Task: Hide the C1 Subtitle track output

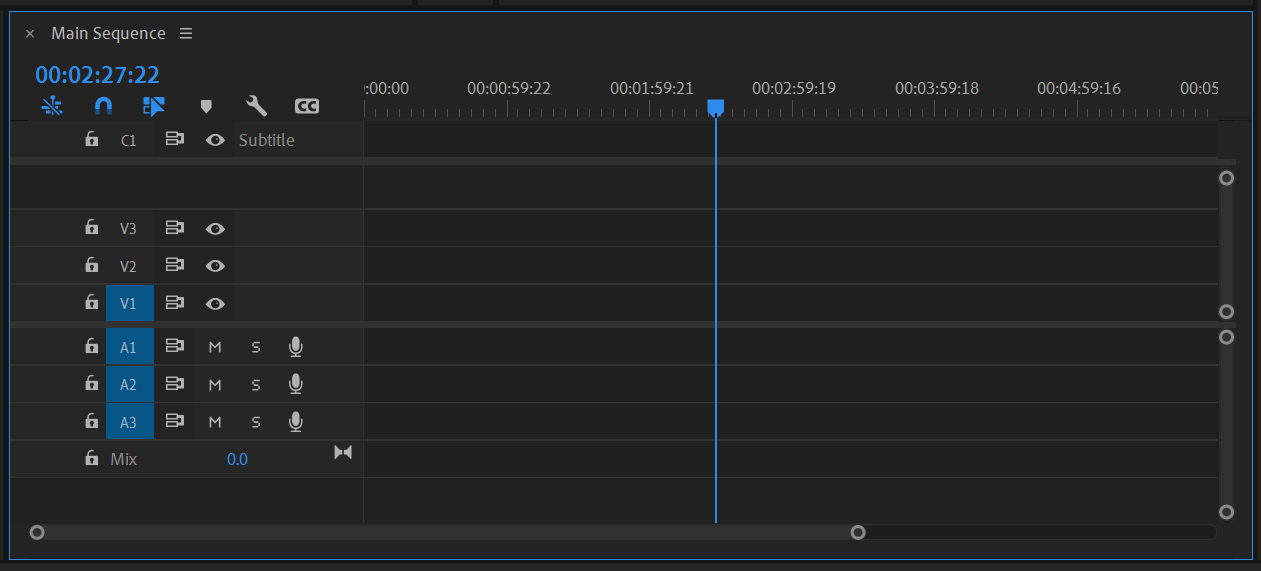Action: click(215, 140)
